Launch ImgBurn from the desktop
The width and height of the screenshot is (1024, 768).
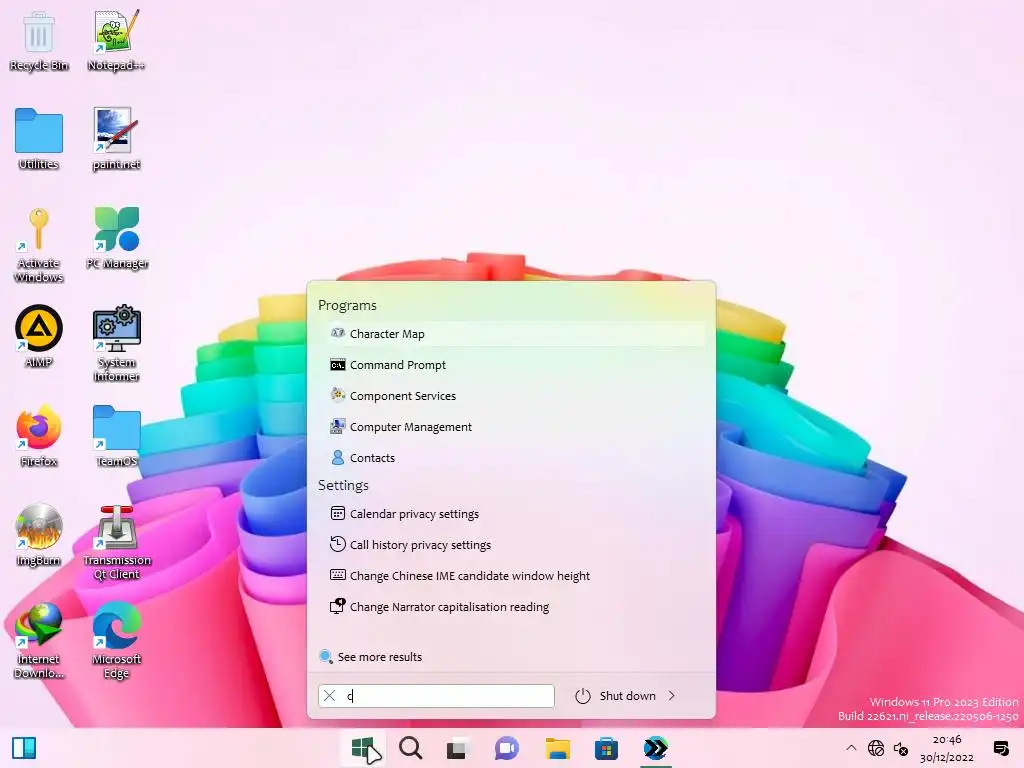pyautogui.click(x=39, y=535)
